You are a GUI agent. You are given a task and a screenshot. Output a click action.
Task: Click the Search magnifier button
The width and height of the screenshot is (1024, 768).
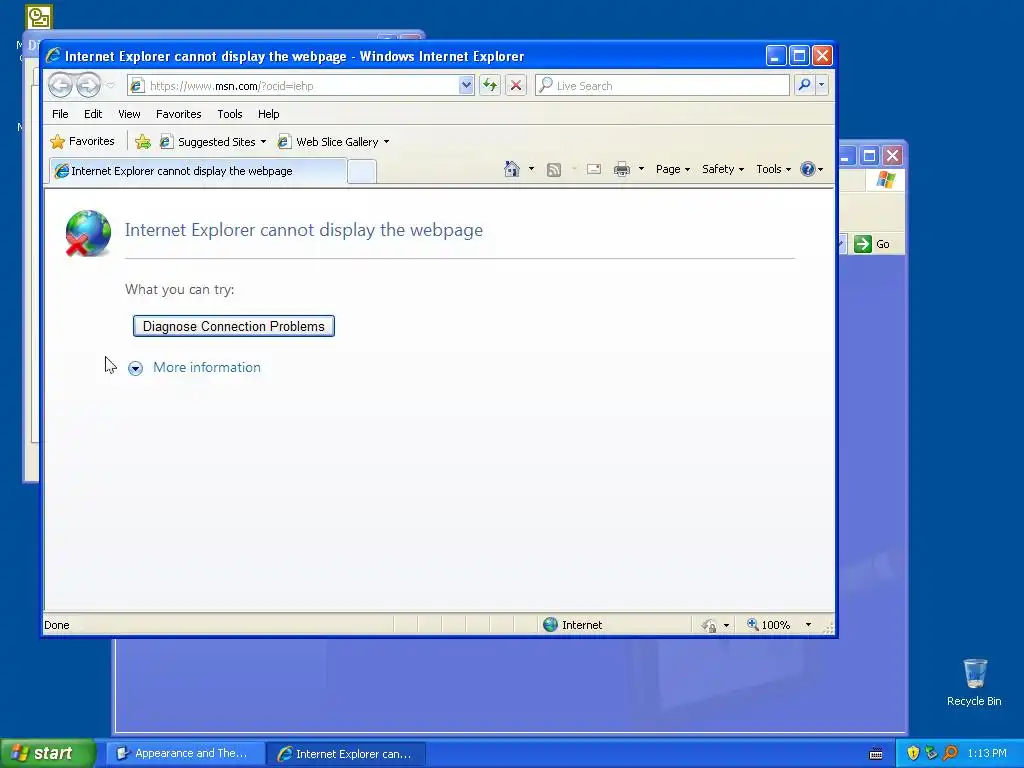(805, 85)
